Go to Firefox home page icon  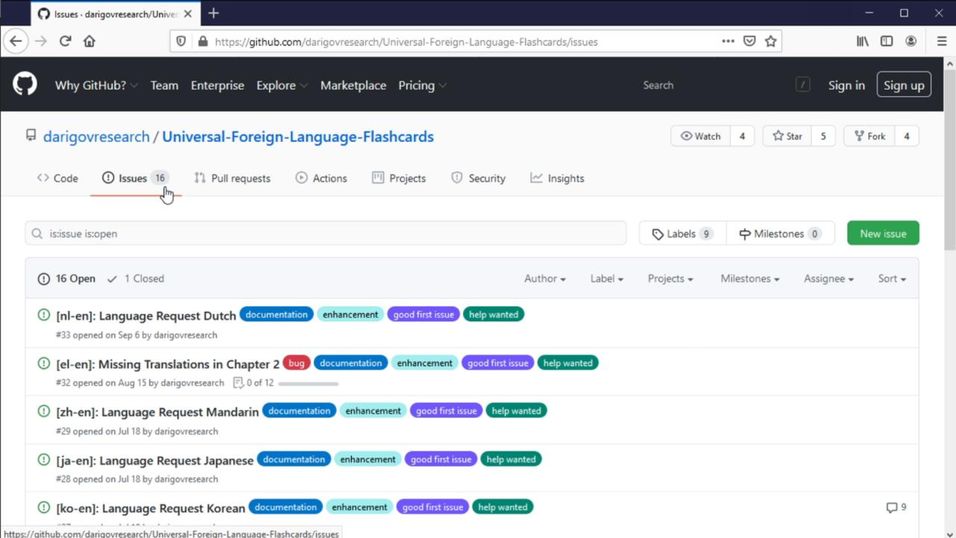coord(89,41)
